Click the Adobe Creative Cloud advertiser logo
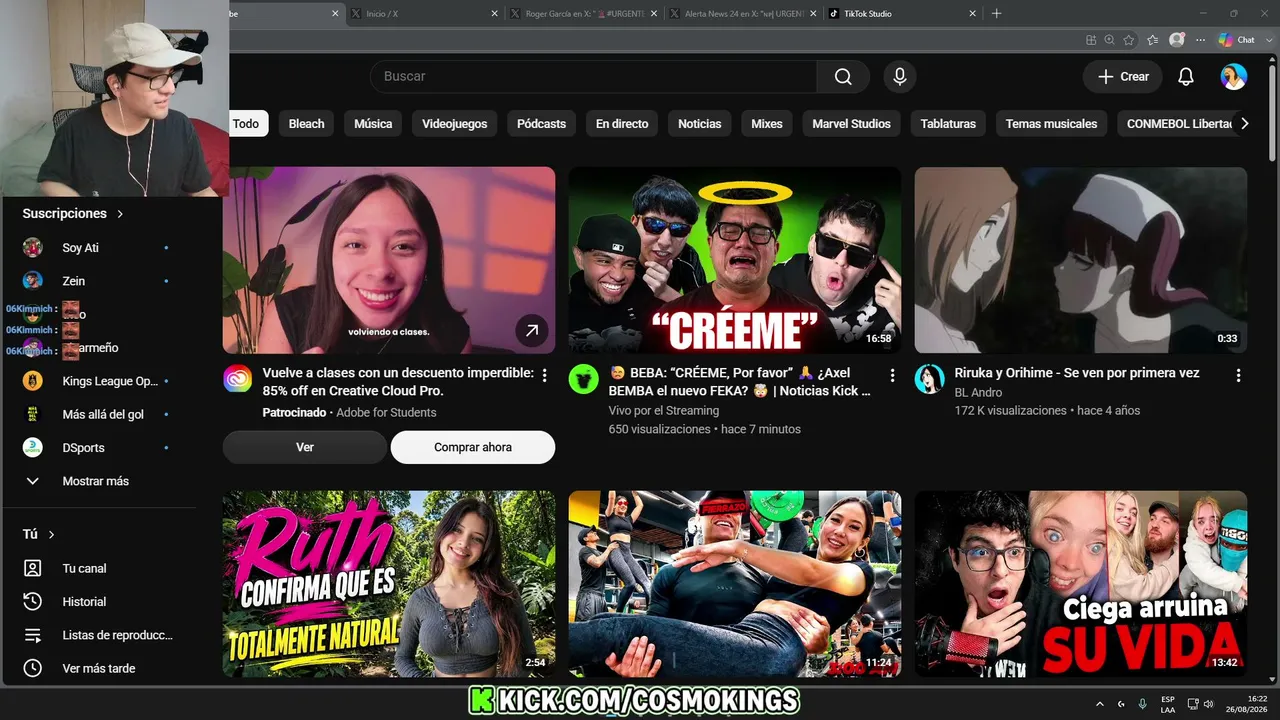Screen dimensions: 1280x720 (x=238, y=379)
